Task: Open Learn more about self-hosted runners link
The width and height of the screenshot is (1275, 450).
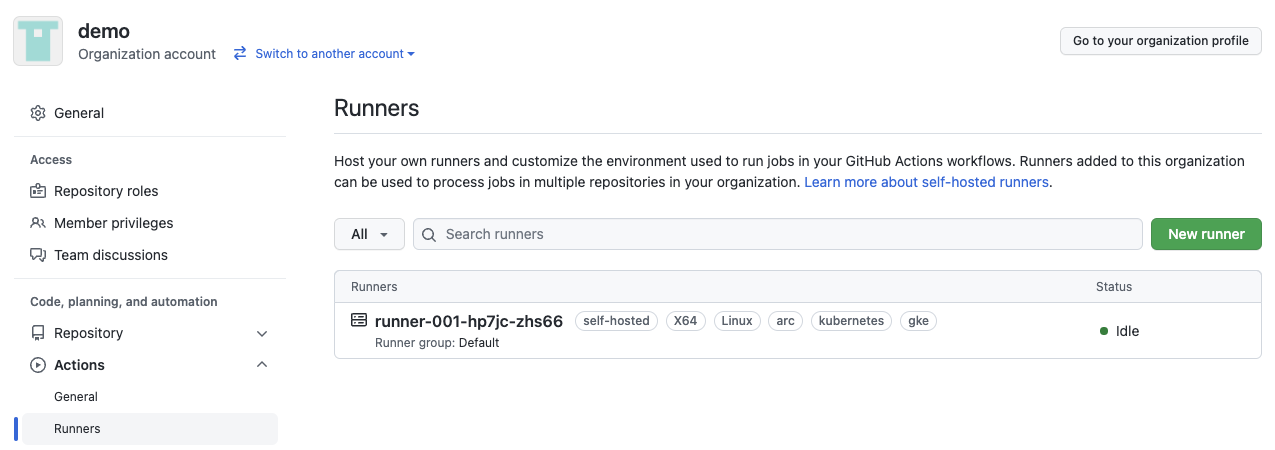Action: click(926, 183)
